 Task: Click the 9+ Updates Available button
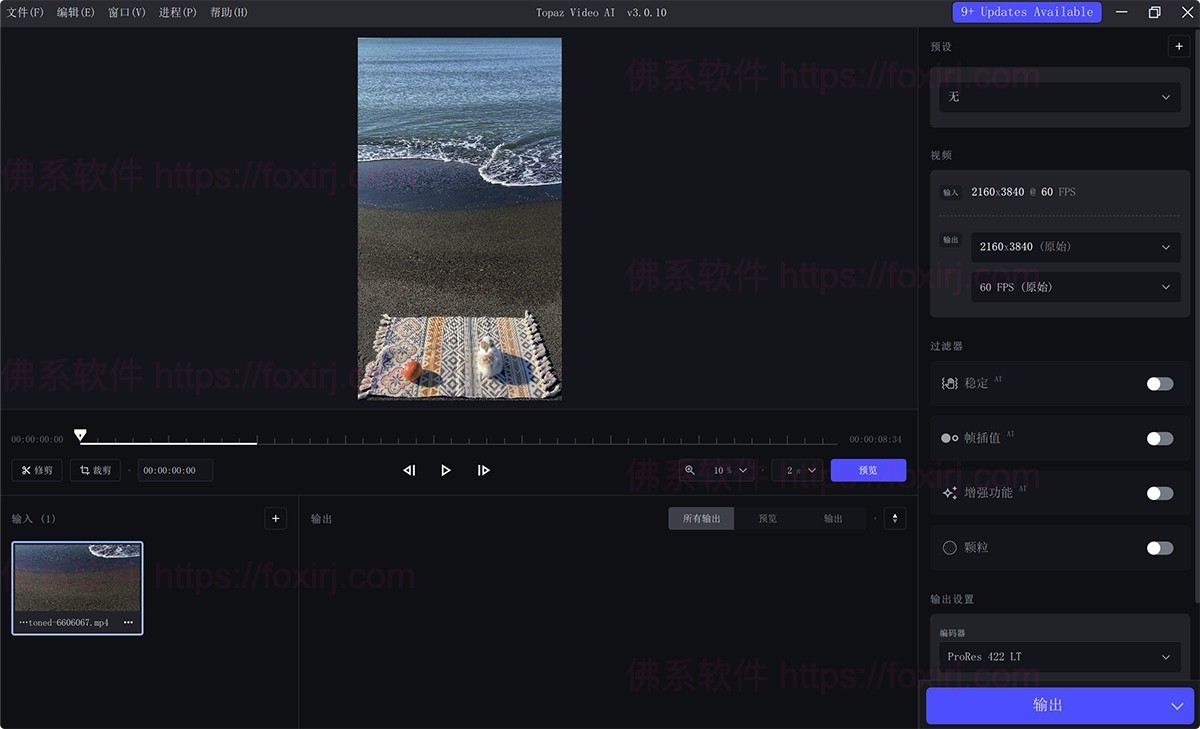click(1026, 12)
